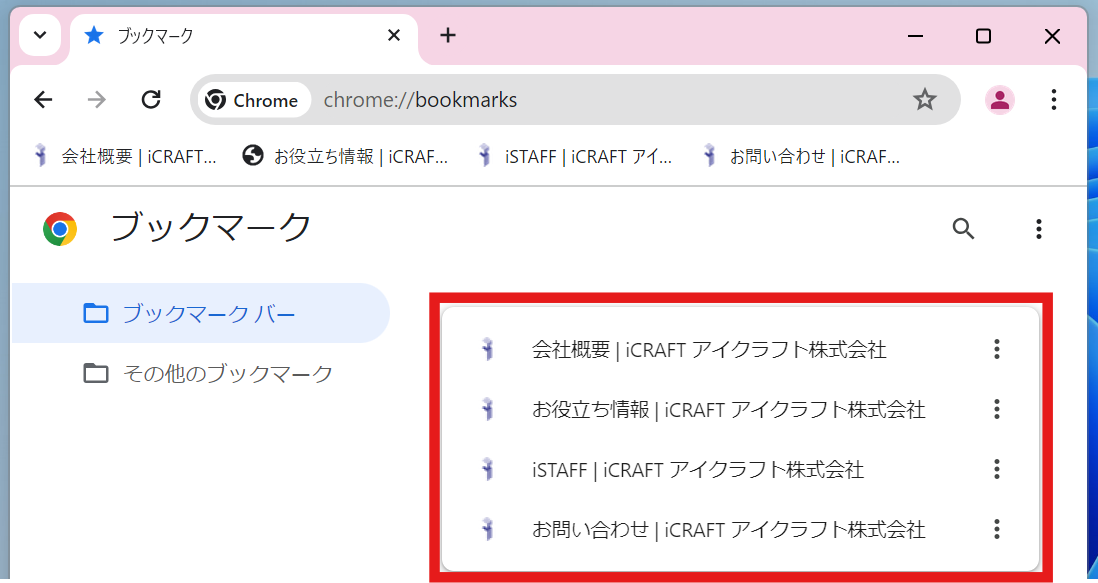The height and width of the screenshot is (583, 1098).
Task: Click the forward navigation arrow
Action: click(x=97, y=100)
